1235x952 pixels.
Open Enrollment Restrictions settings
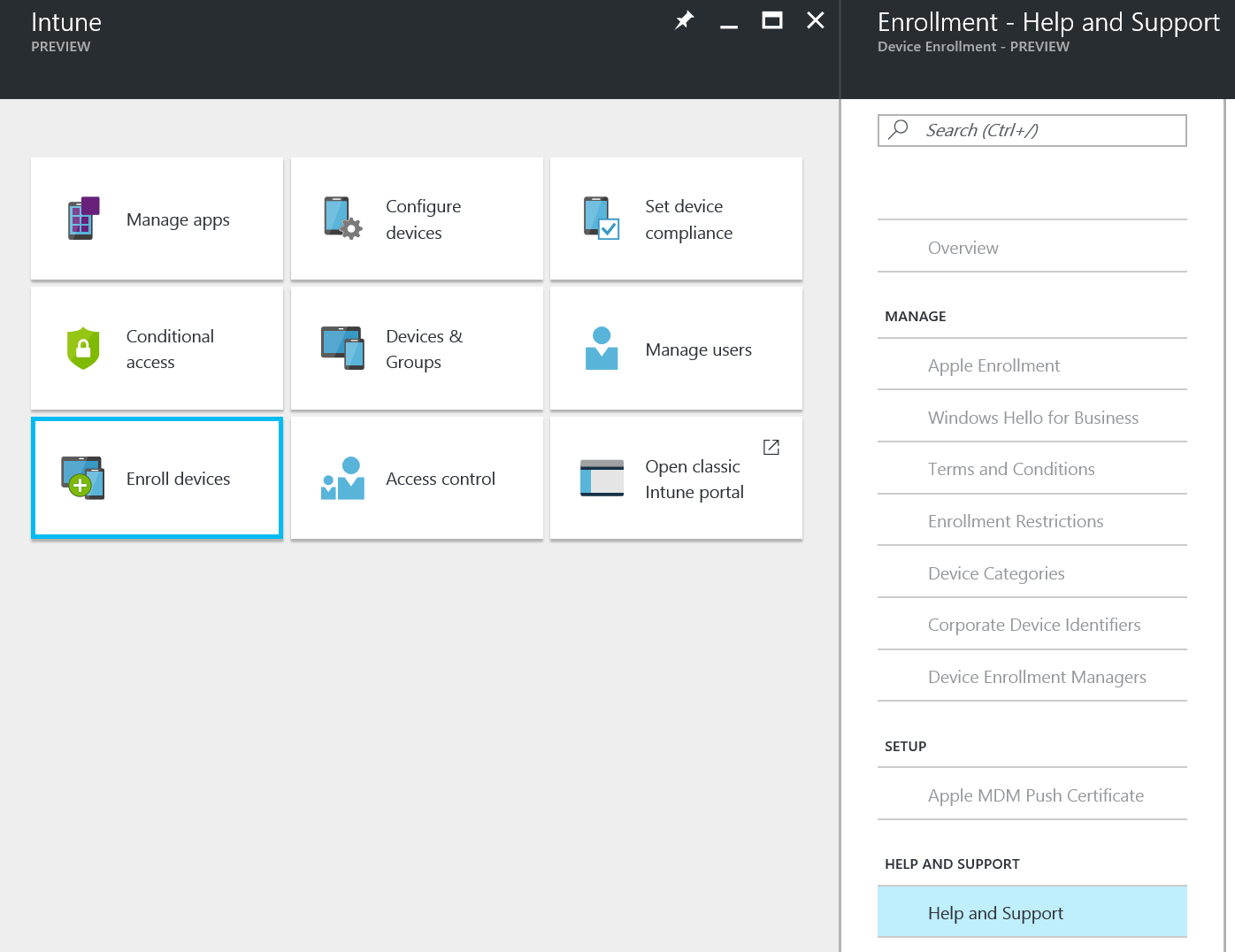click(x=1016, y=521)
